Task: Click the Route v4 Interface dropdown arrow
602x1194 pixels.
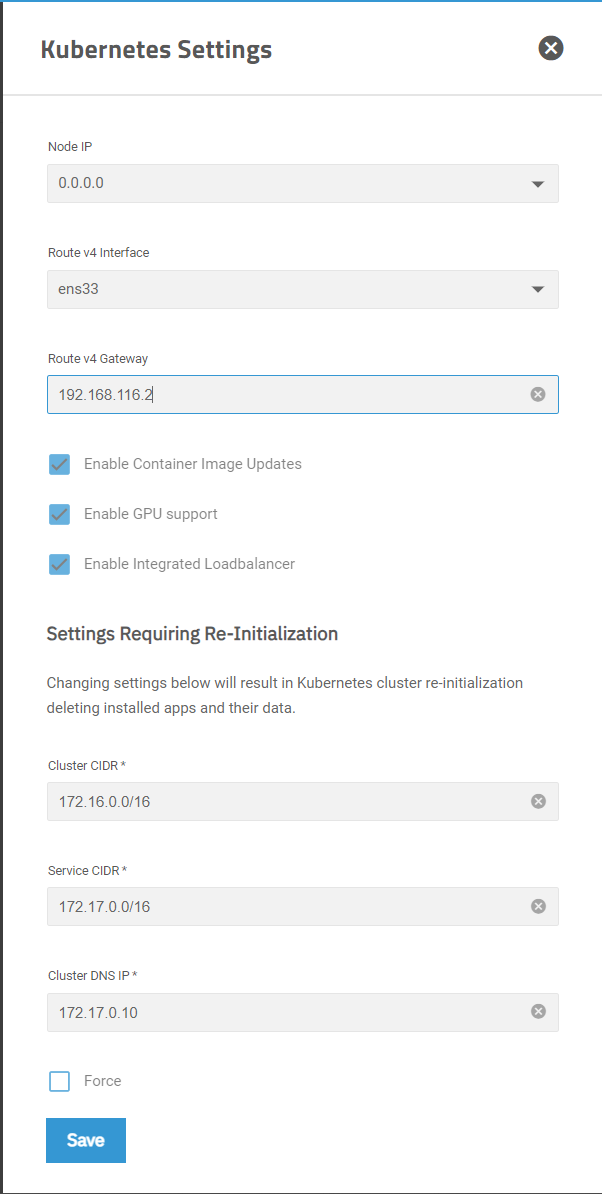Action: click(x=538, y=289)
